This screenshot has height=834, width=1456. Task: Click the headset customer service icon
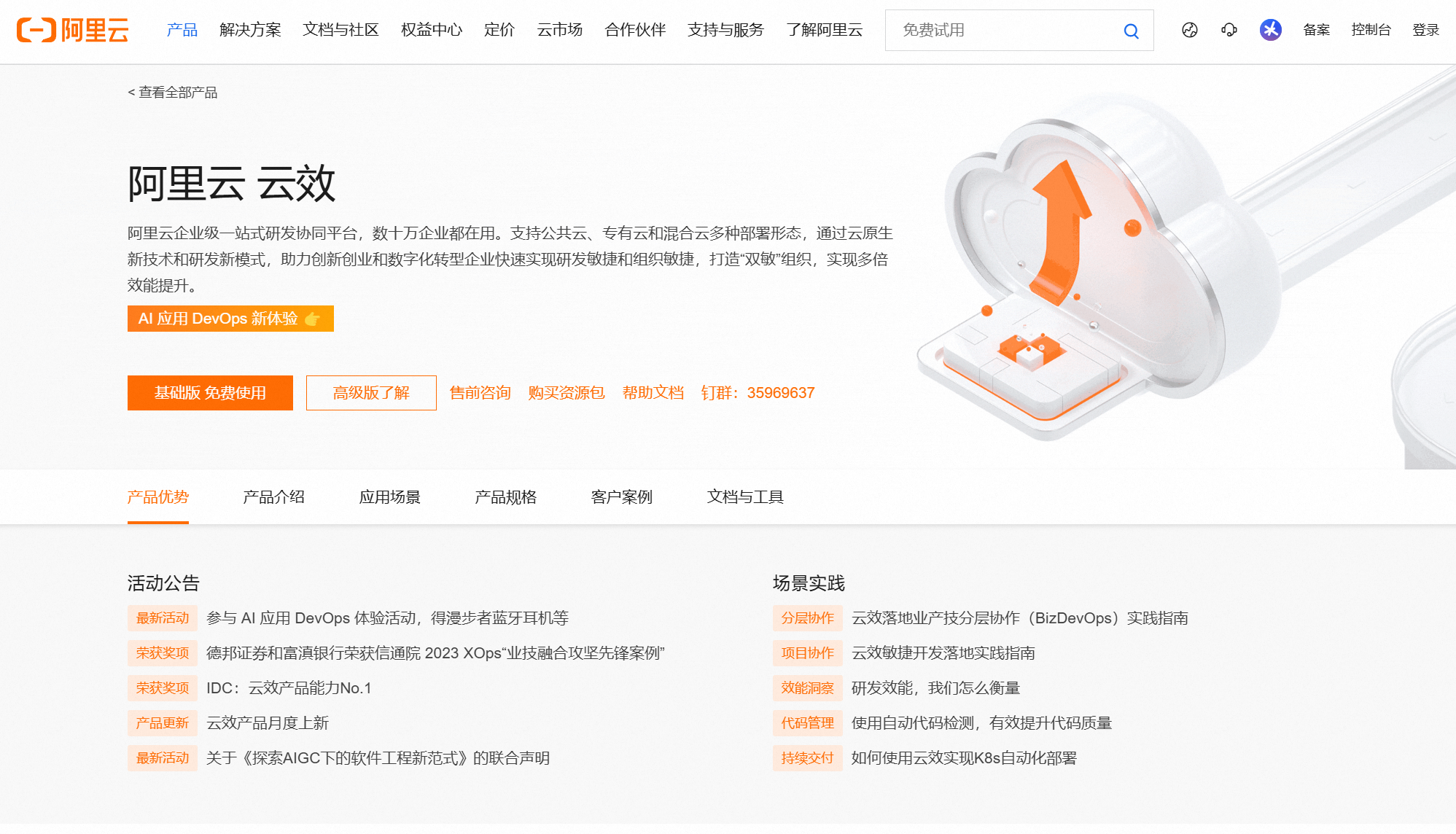(x=1229, y=30)
